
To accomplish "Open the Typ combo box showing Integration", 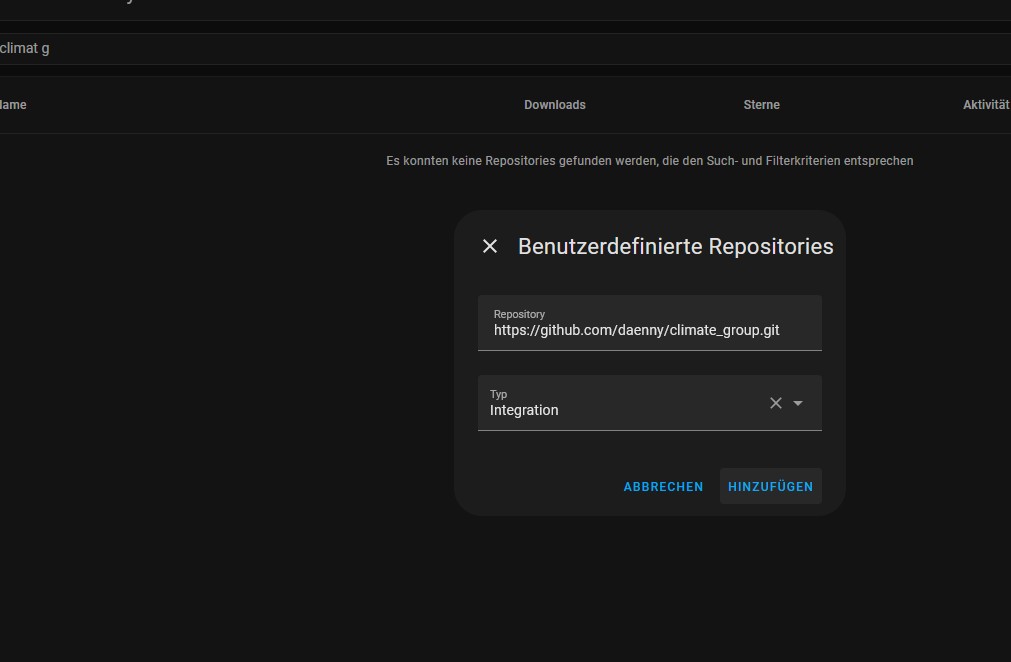I will (x=649, y=403).
